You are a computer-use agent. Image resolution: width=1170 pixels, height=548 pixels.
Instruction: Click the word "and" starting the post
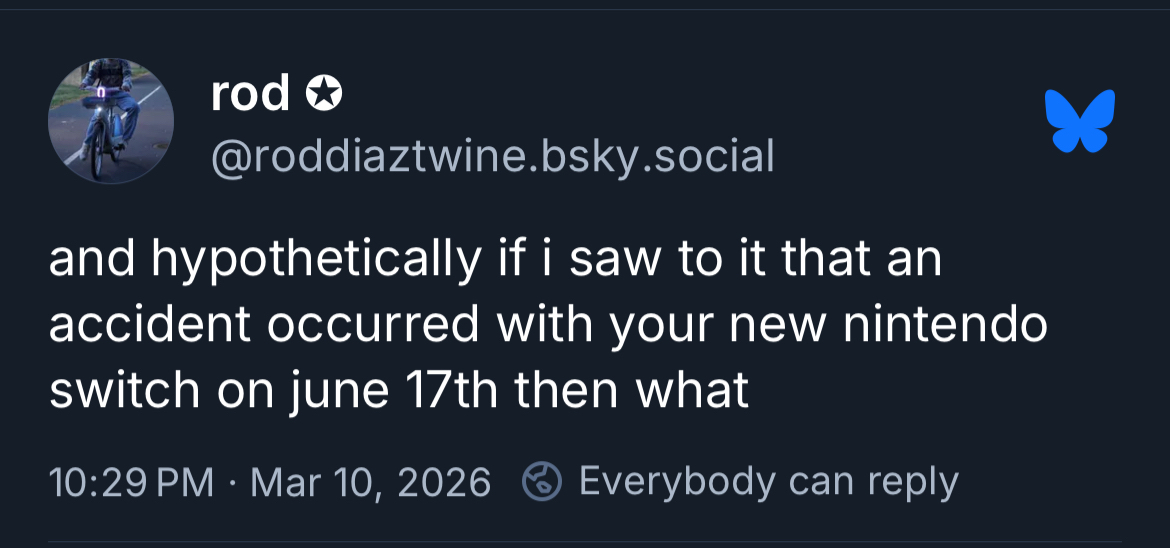92,262
